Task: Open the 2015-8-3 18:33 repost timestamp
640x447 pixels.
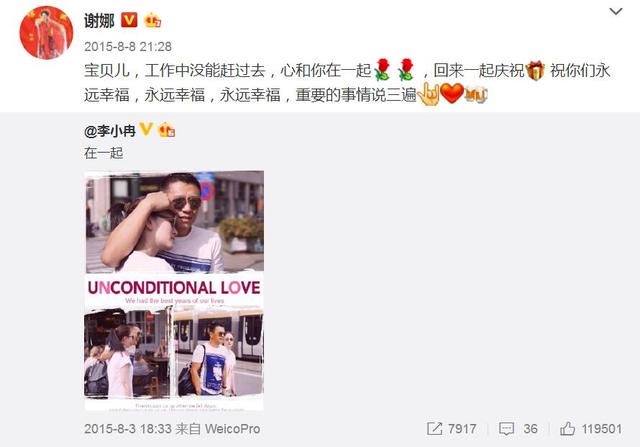Action: pos(128,429)
